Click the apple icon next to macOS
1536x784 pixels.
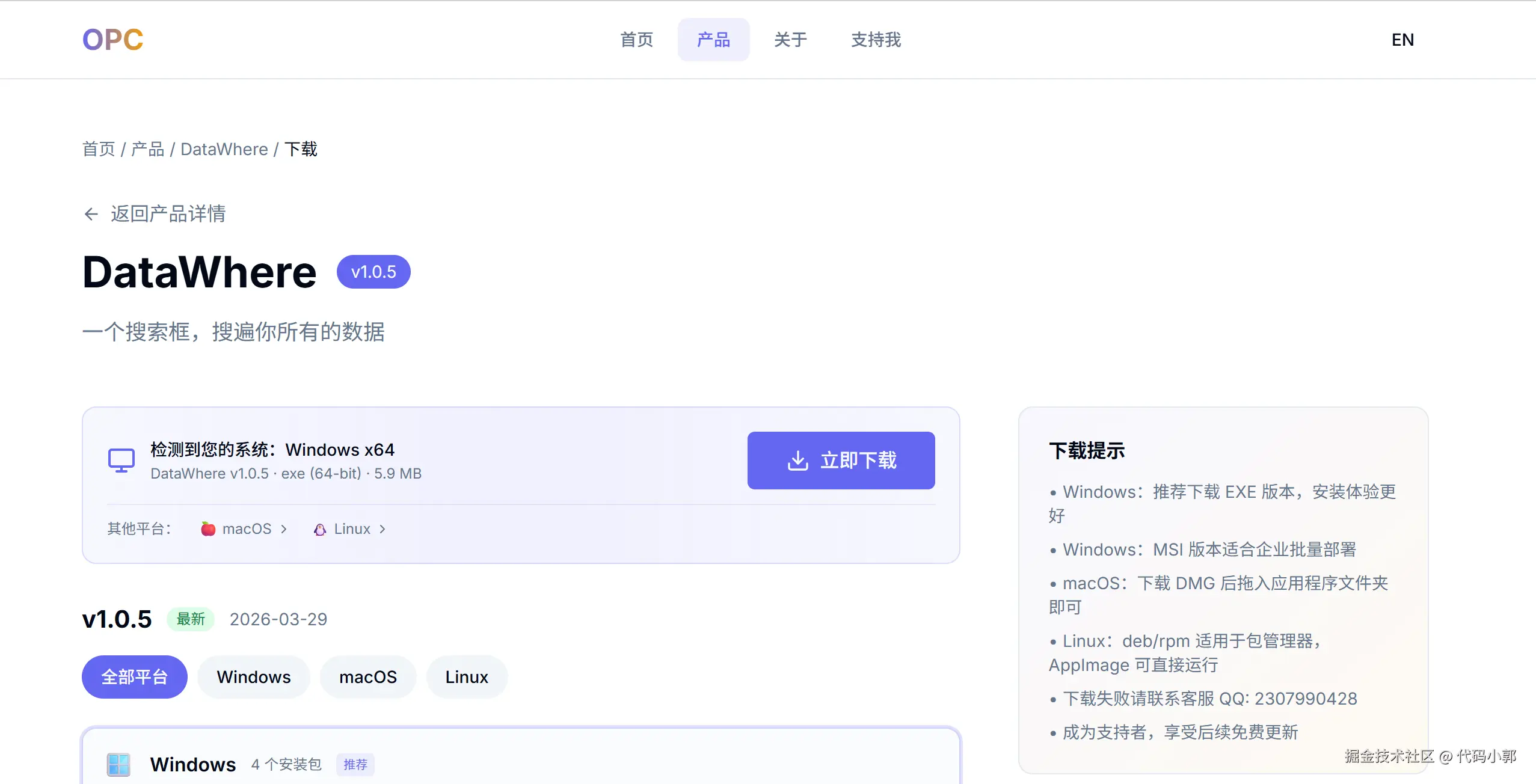pos(207,528)
